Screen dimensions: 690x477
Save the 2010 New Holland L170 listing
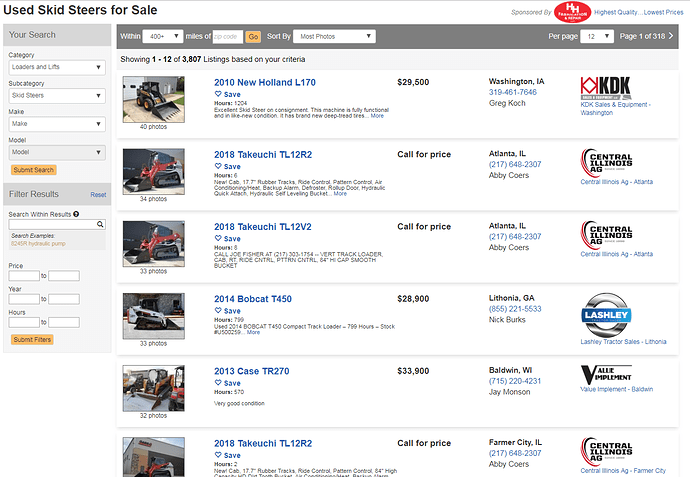tap(228, 94)
